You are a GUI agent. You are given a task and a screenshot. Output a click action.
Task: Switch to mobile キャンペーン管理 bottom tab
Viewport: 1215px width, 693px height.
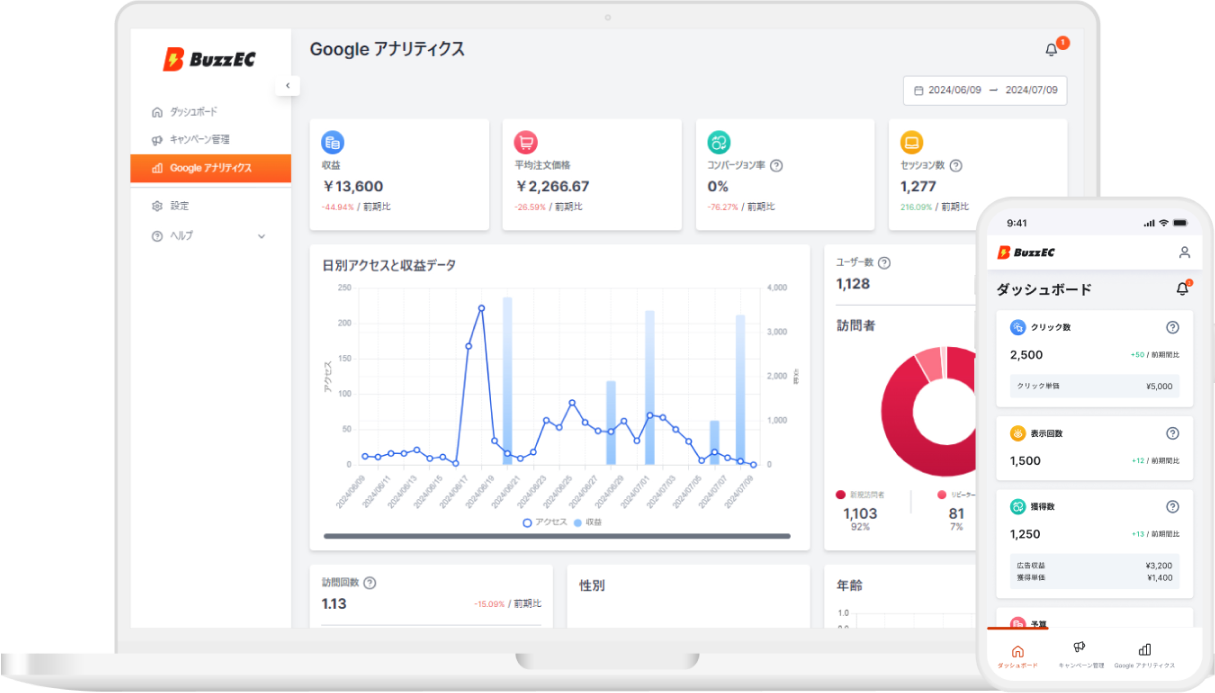click(1080, 655)
